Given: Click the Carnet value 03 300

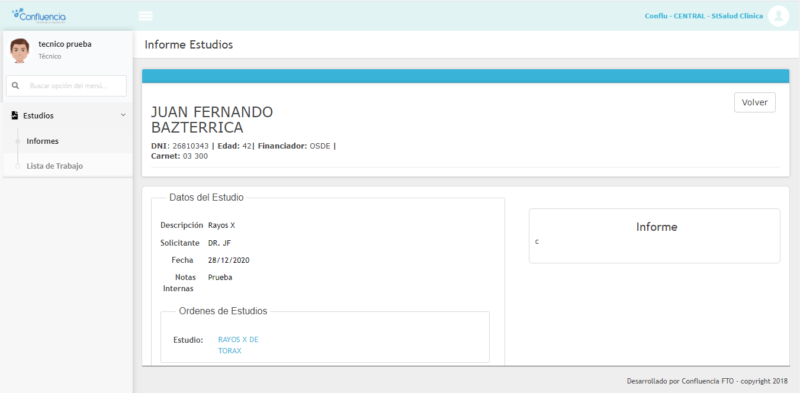Looking at the screenshot, I should pyautogui.click(x=195, y=156).
